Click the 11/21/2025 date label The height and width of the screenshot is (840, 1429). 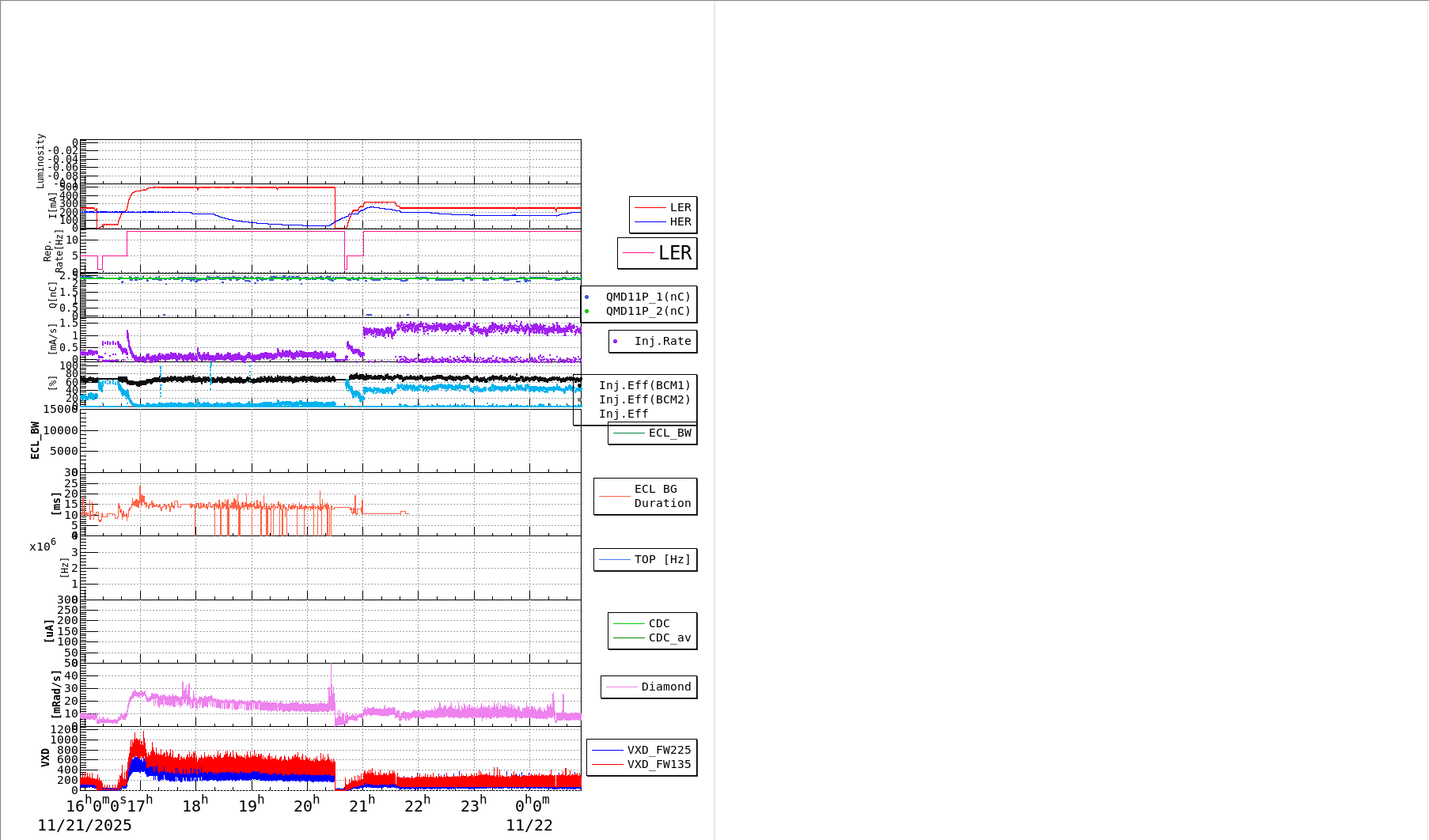click(x=85, y=826)
